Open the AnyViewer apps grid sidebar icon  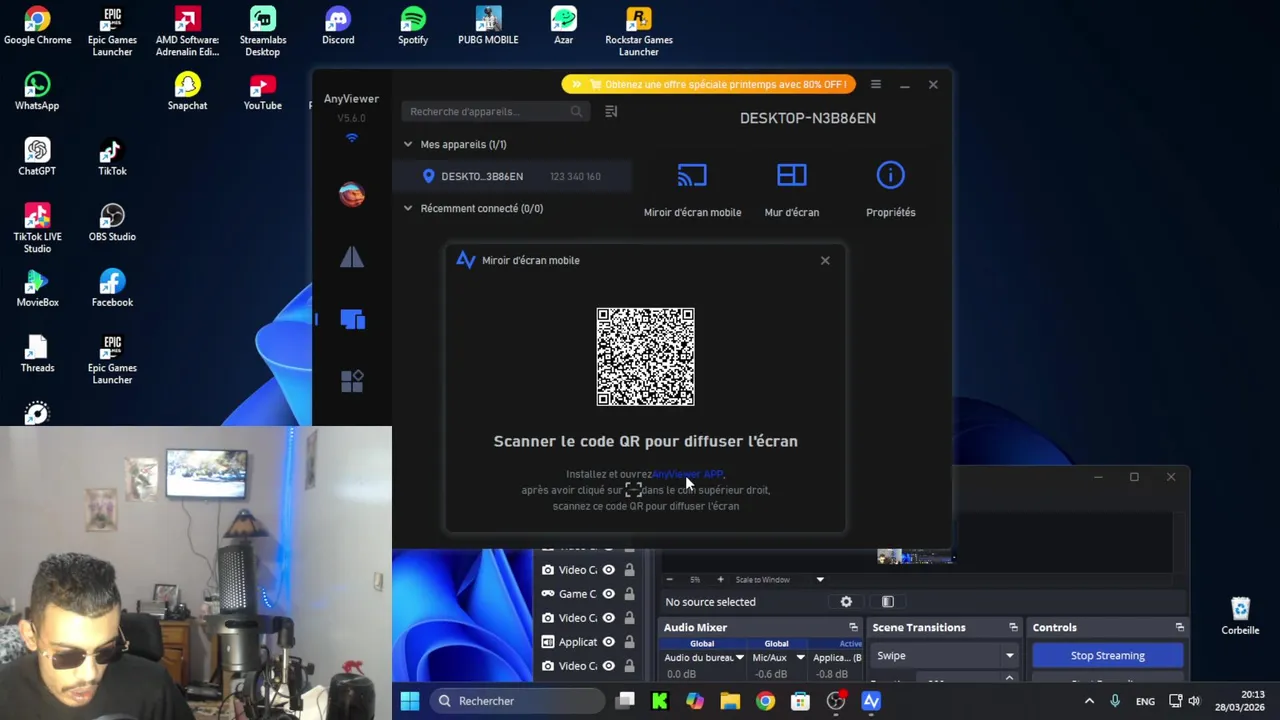[352, 381]
